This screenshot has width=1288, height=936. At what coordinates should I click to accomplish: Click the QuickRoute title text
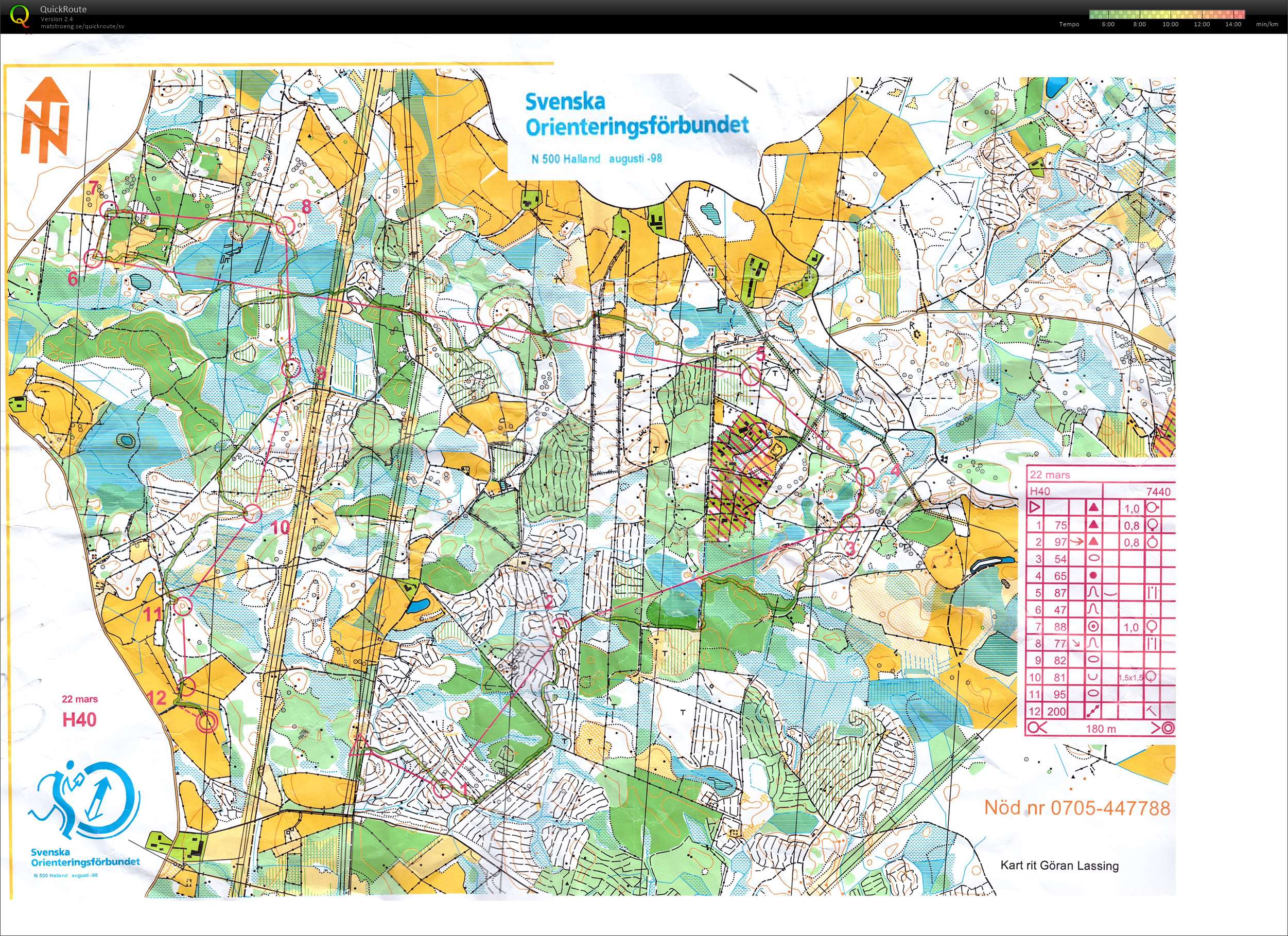64,10
